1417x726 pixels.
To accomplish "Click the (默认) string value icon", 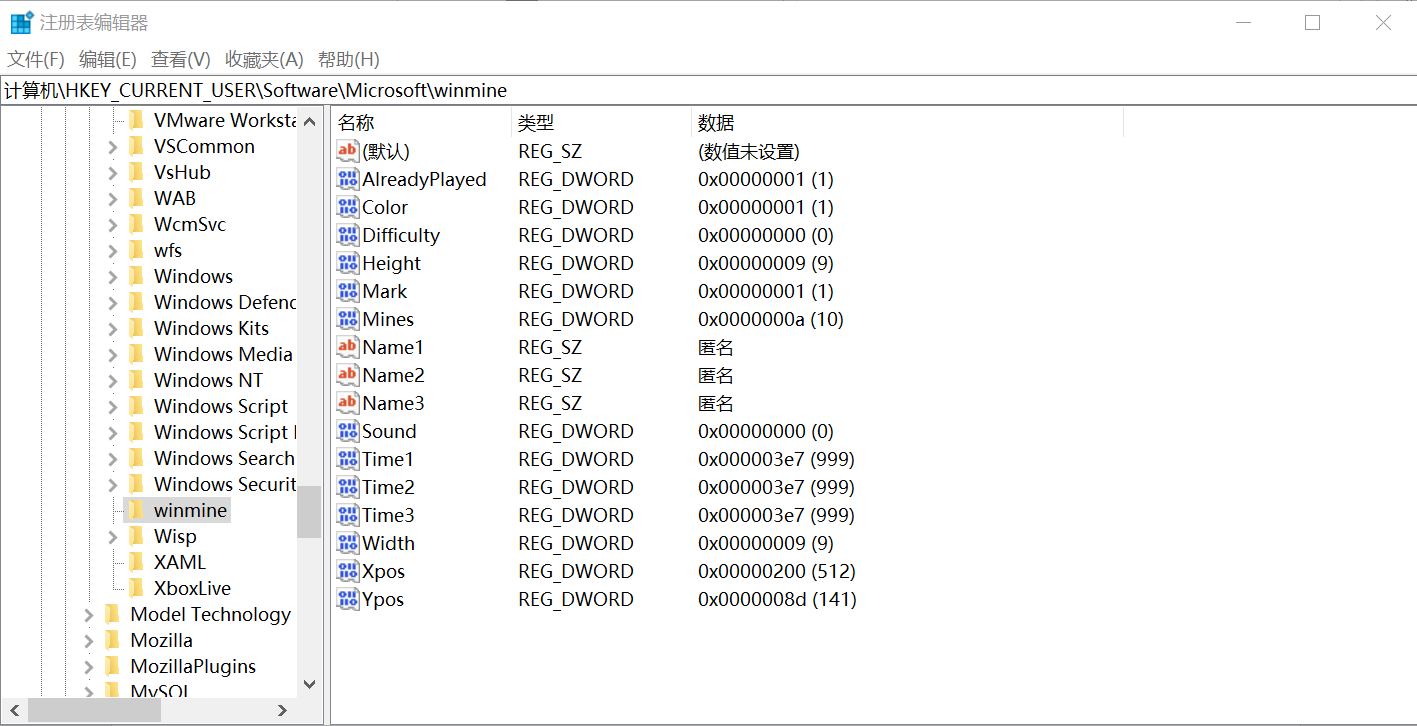I will (x=348, y=151).
